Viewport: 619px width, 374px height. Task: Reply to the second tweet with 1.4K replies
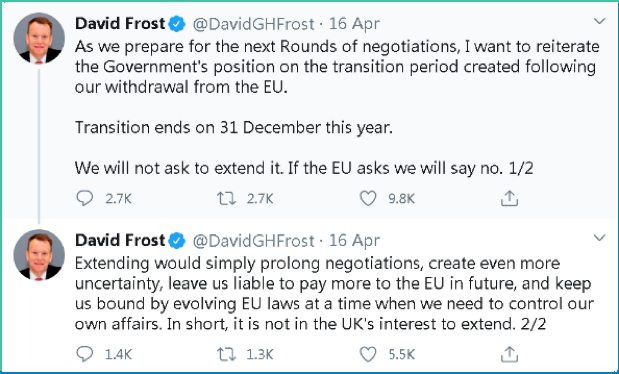[84, 354]
